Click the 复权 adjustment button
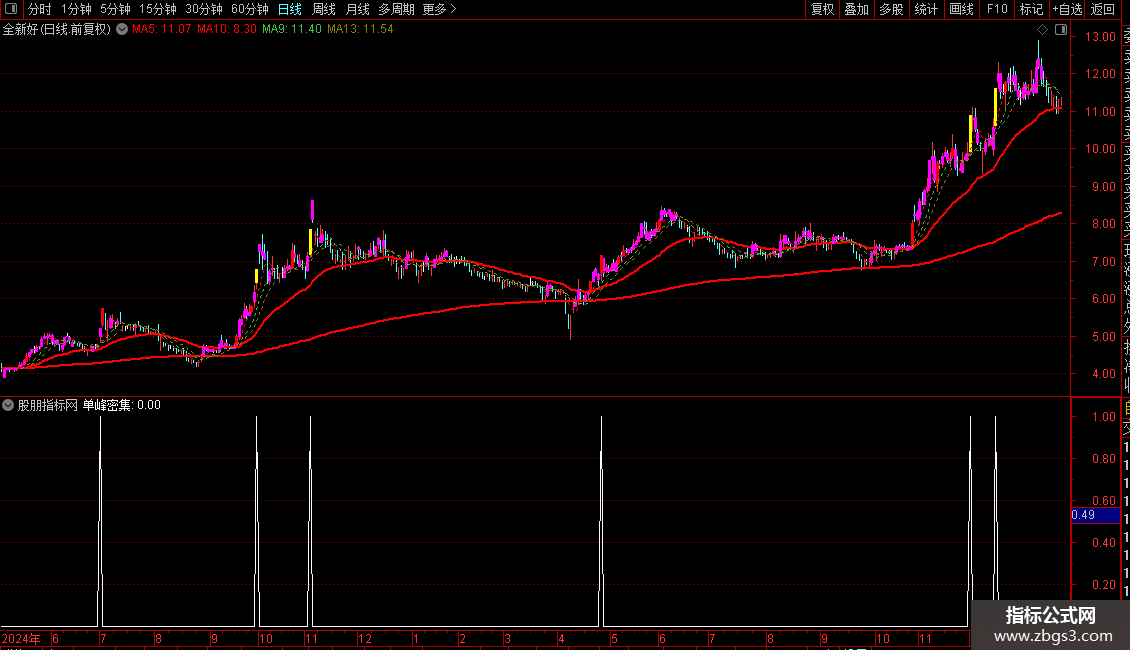The height and width of the screenshot is (650, 1130). [x=822, y=9]
